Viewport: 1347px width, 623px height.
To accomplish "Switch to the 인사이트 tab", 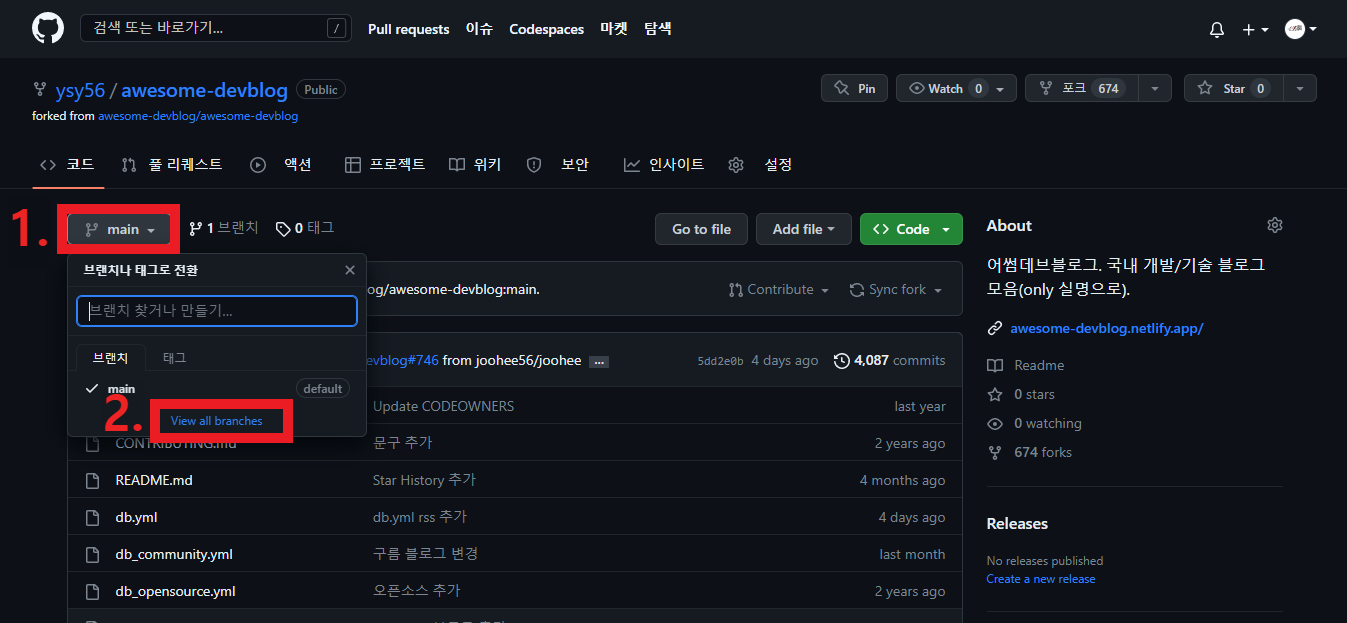I will pyautogui.click(x=663, y=164).
